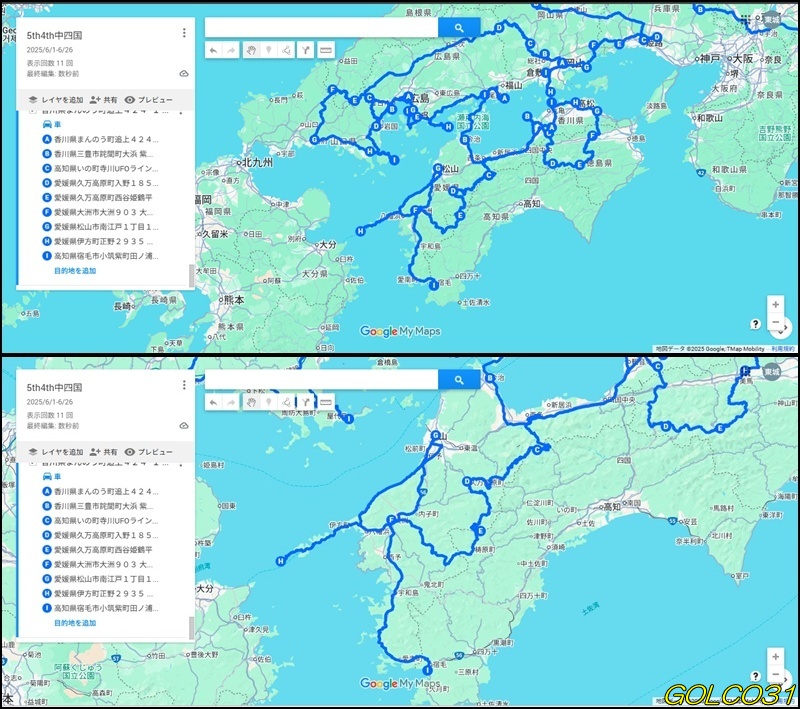
Task: Click the cloud save status icon in upper panel
Action: coord(184,74)
